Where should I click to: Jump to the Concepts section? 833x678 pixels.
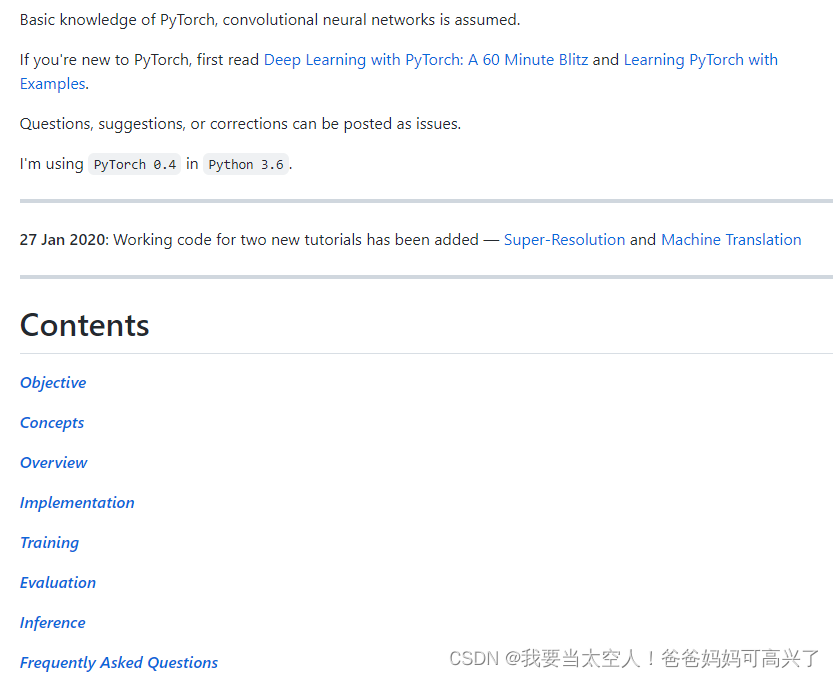pos(52,423)
